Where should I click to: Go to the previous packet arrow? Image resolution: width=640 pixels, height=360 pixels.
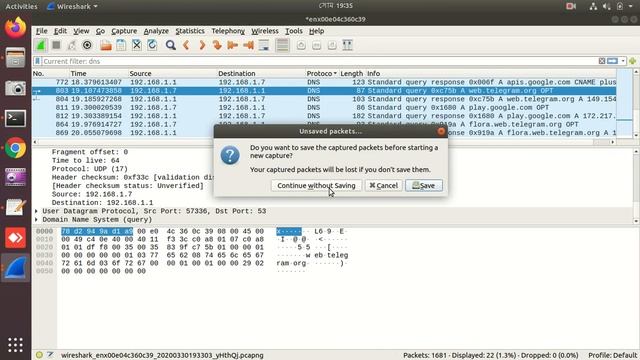[186, 45]
